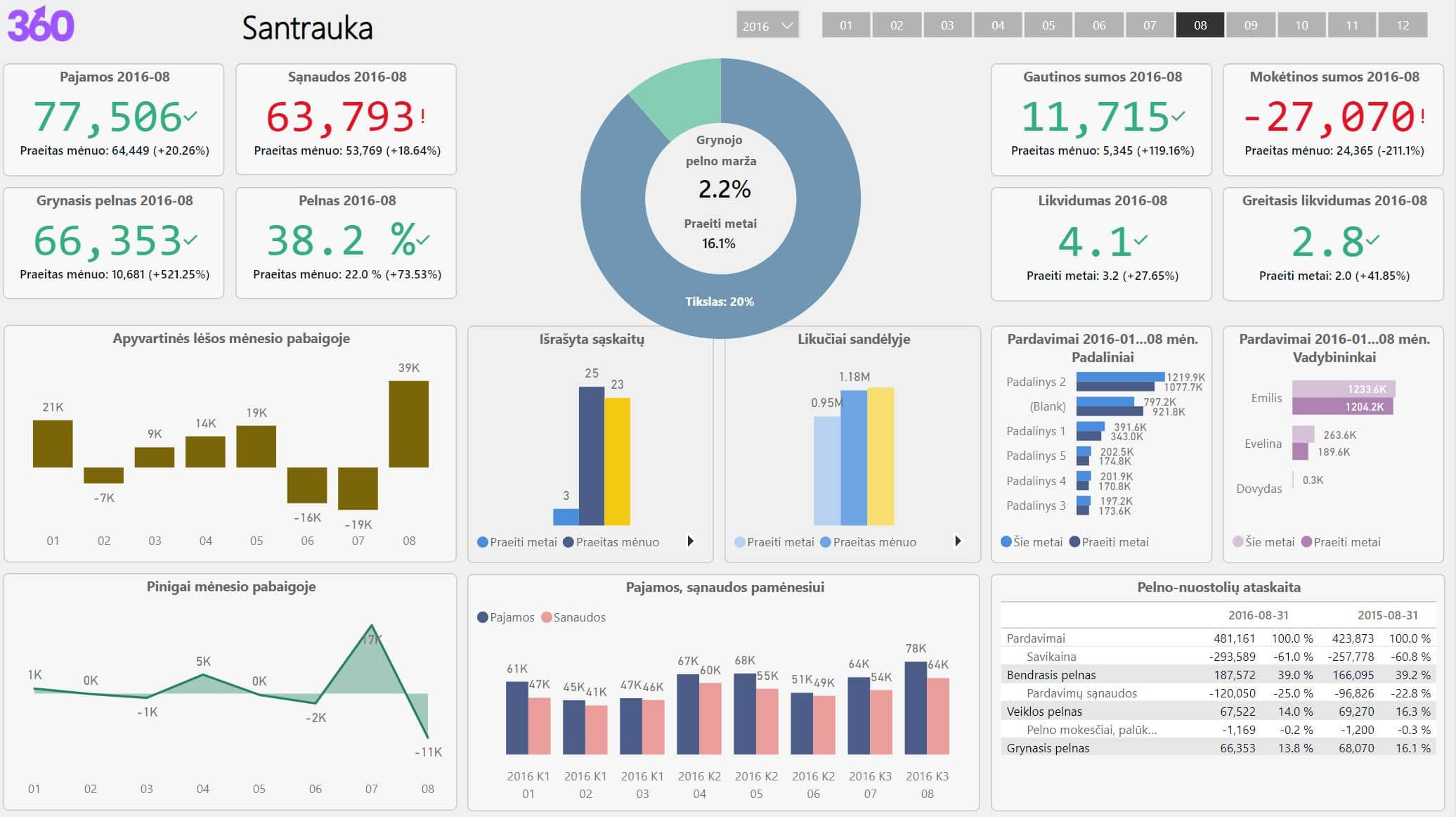Viewport: 1456px width, 817px height.
Task: Click chevron arrow of year selector
Action: point(788,26)
